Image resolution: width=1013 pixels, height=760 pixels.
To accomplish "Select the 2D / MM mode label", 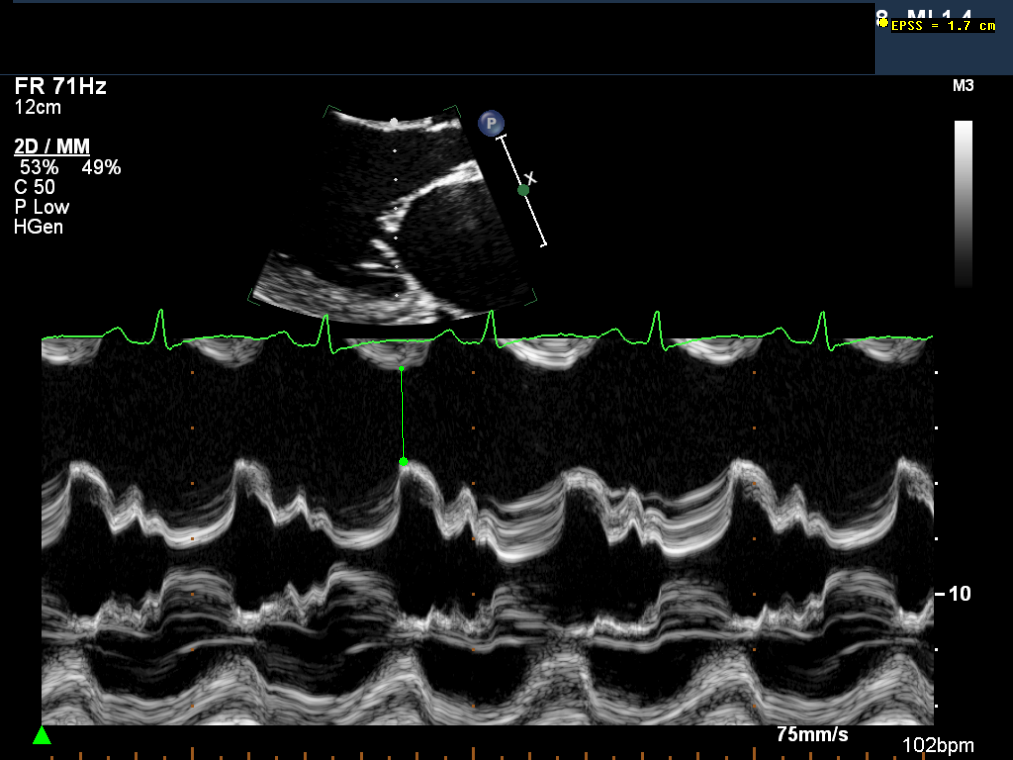I will [52, 148].
